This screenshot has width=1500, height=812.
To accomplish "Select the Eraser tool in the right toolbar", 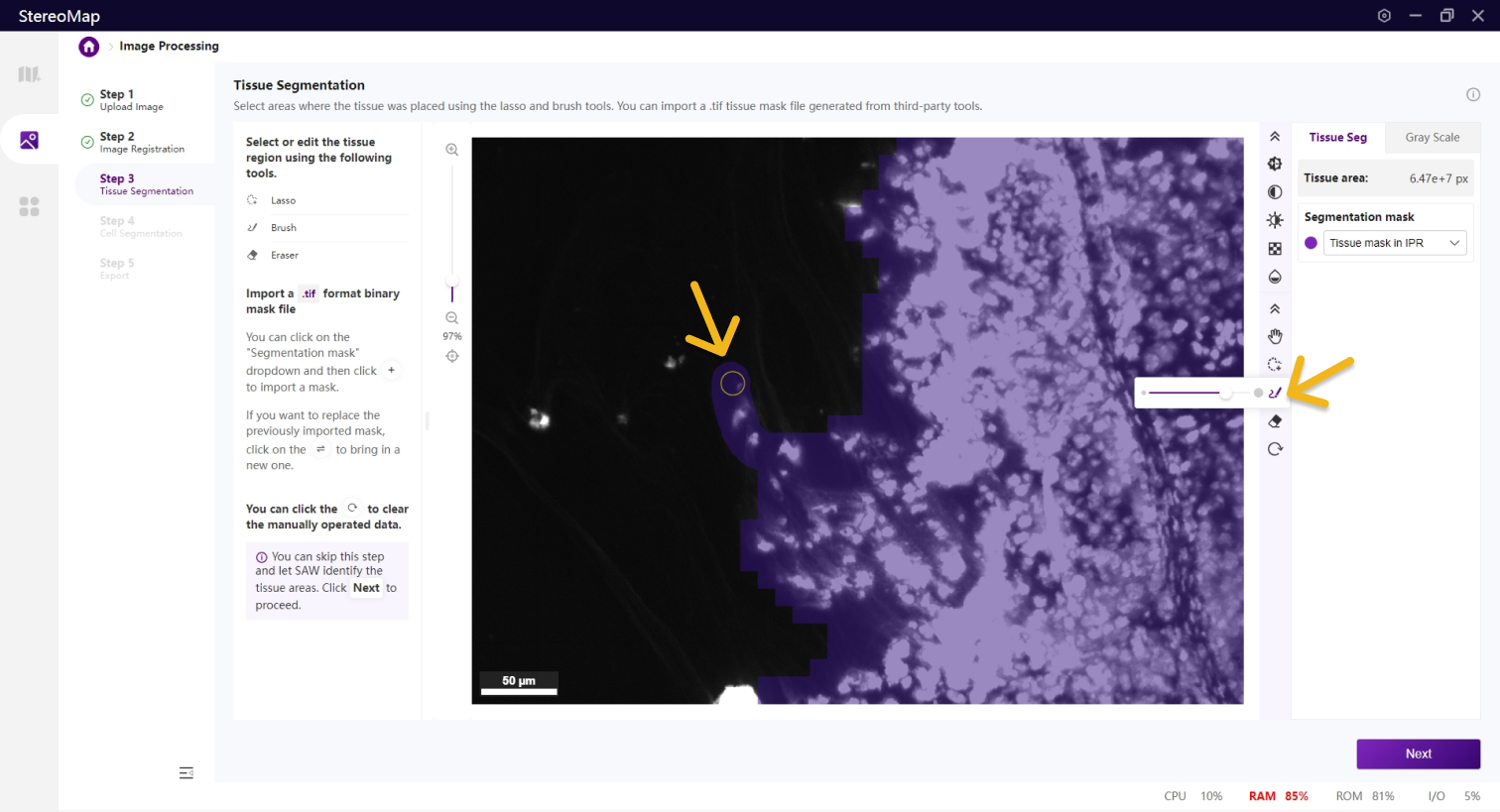I will click(1275, 421).
